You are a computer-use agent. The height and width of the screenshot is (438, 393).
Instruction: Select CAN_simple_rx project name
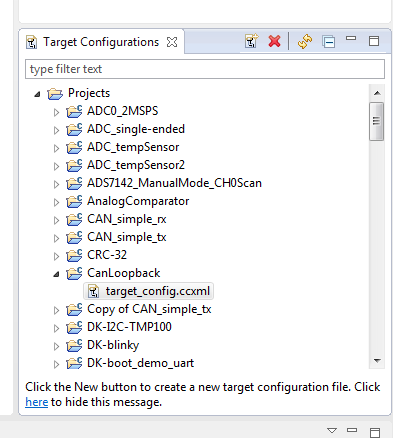pyautogui.click(x=127, y=219)
